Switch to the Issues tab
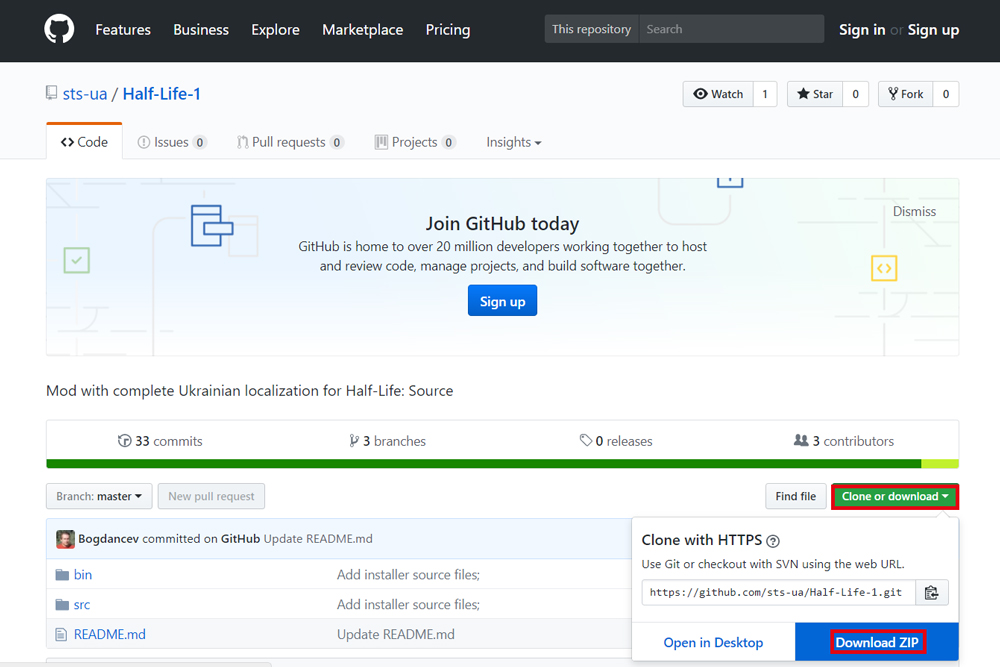Image resolution: width=1000 pixels, height=667 pixels. pyautogui.click(x=172, y=142)
